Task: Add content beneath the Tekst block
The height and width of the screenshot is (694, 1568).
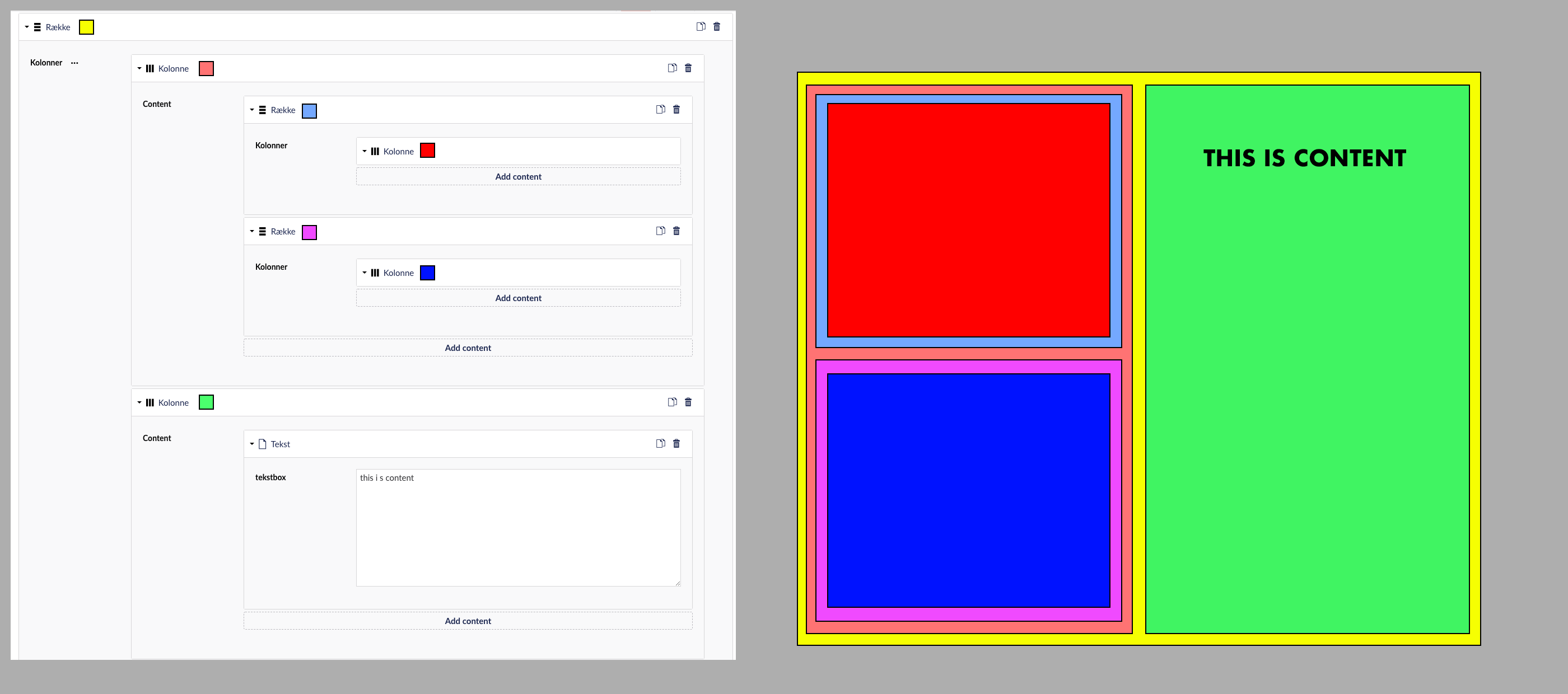Action: (468, 621)
